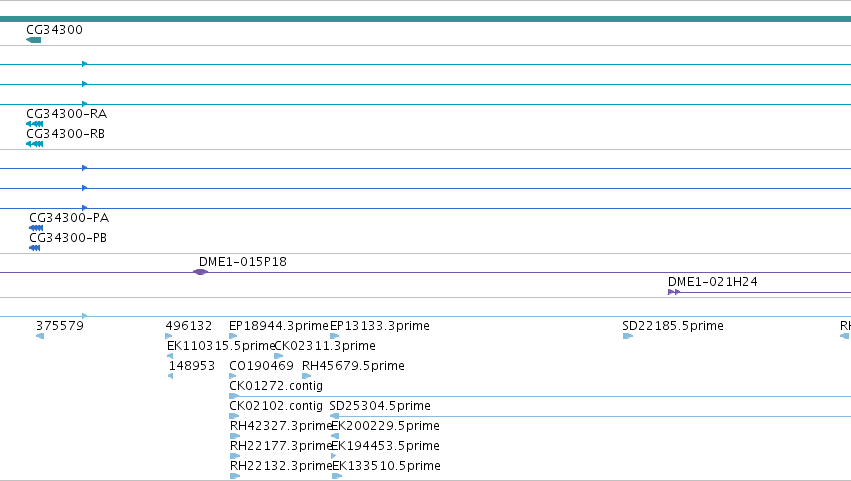Viewport: 851px width, 481px height.
Task: Click the 375579 feature label
Action: point(60,326)
